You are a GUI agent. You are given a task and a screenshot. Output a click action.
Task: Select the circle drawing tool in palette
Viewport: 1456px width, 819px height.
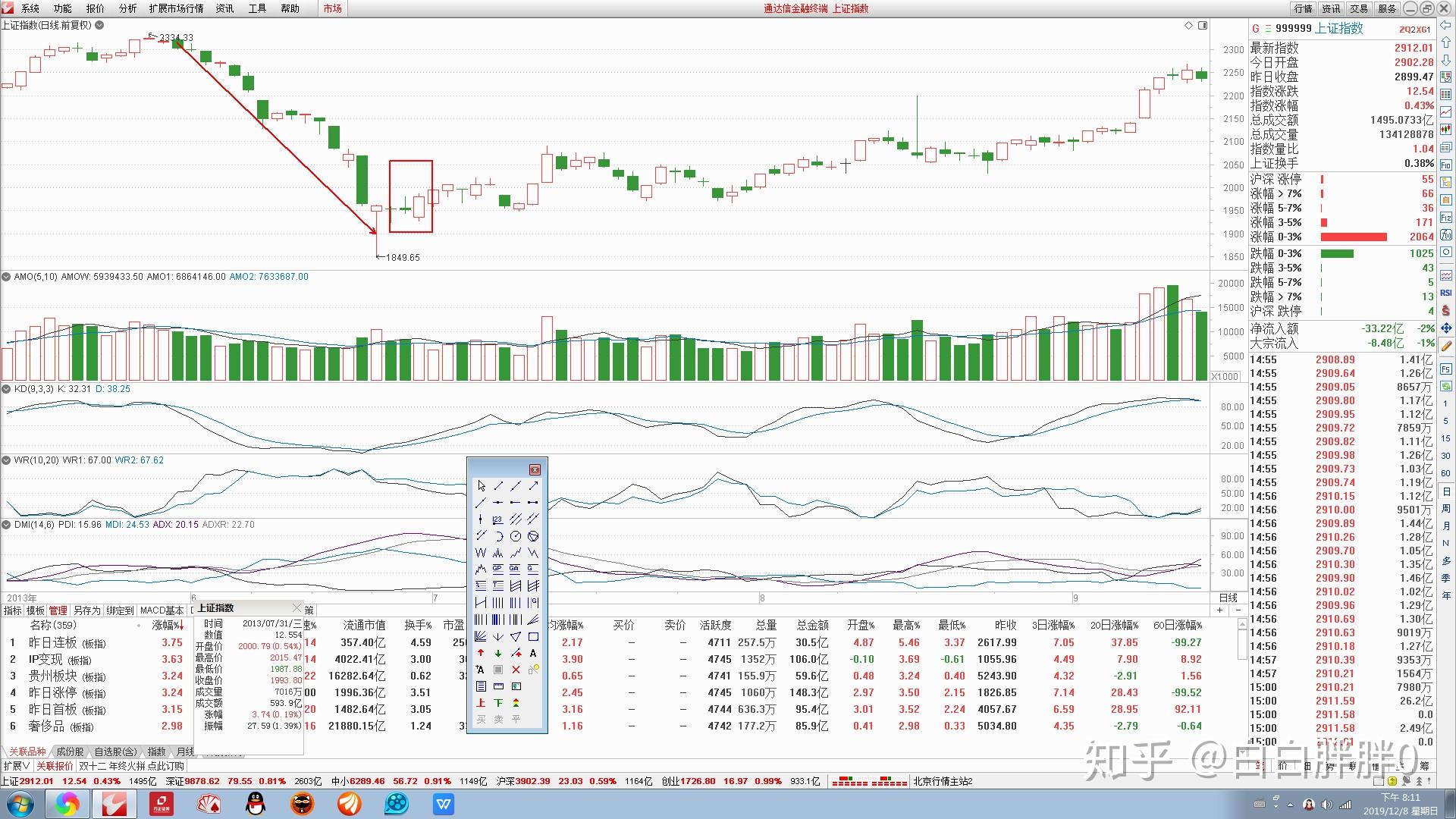(516, 535)
